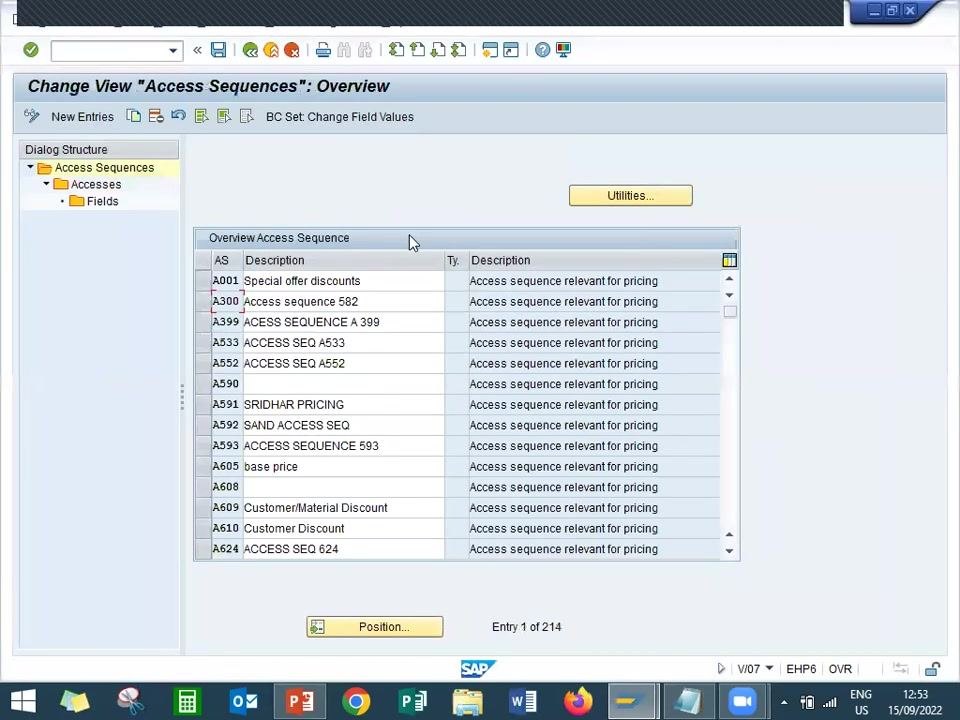Go to First Page icon
Screen dimensions: 960x720
[x=397, y=50]
